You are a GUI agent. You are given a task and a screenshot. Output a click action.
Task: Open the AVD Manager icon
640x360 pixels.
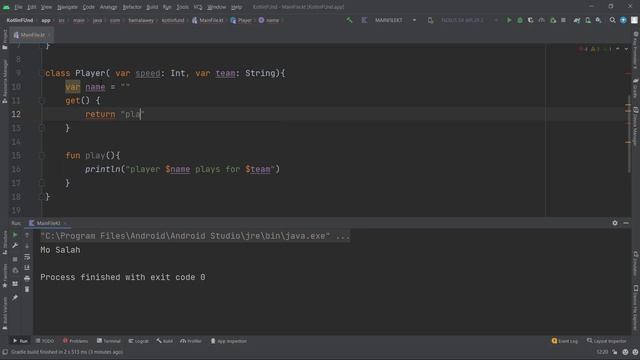(588, 20)
